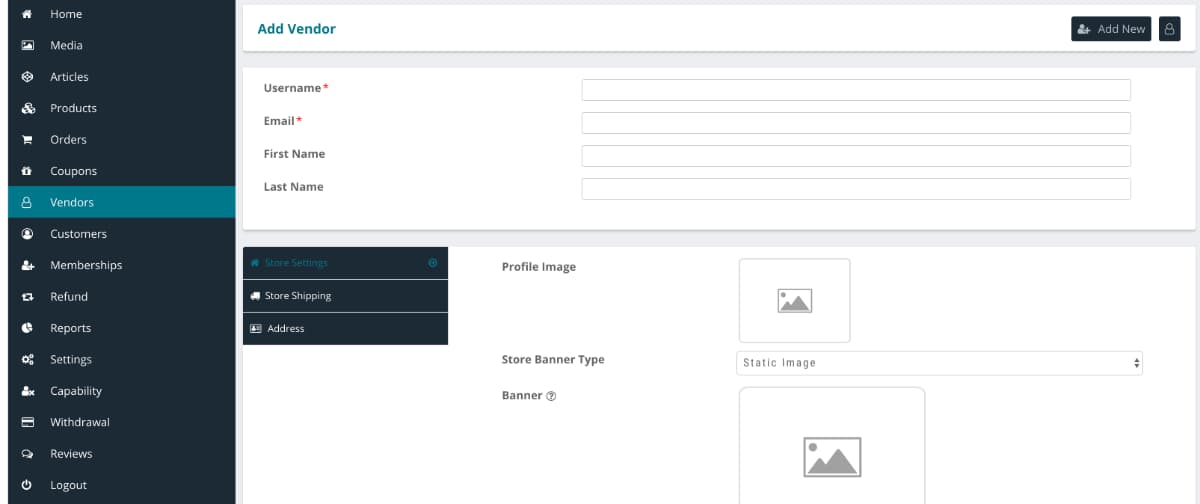Click the Banner help question mark icon
The width and height of the screenshot is (1200, 504).
(551, 396)
